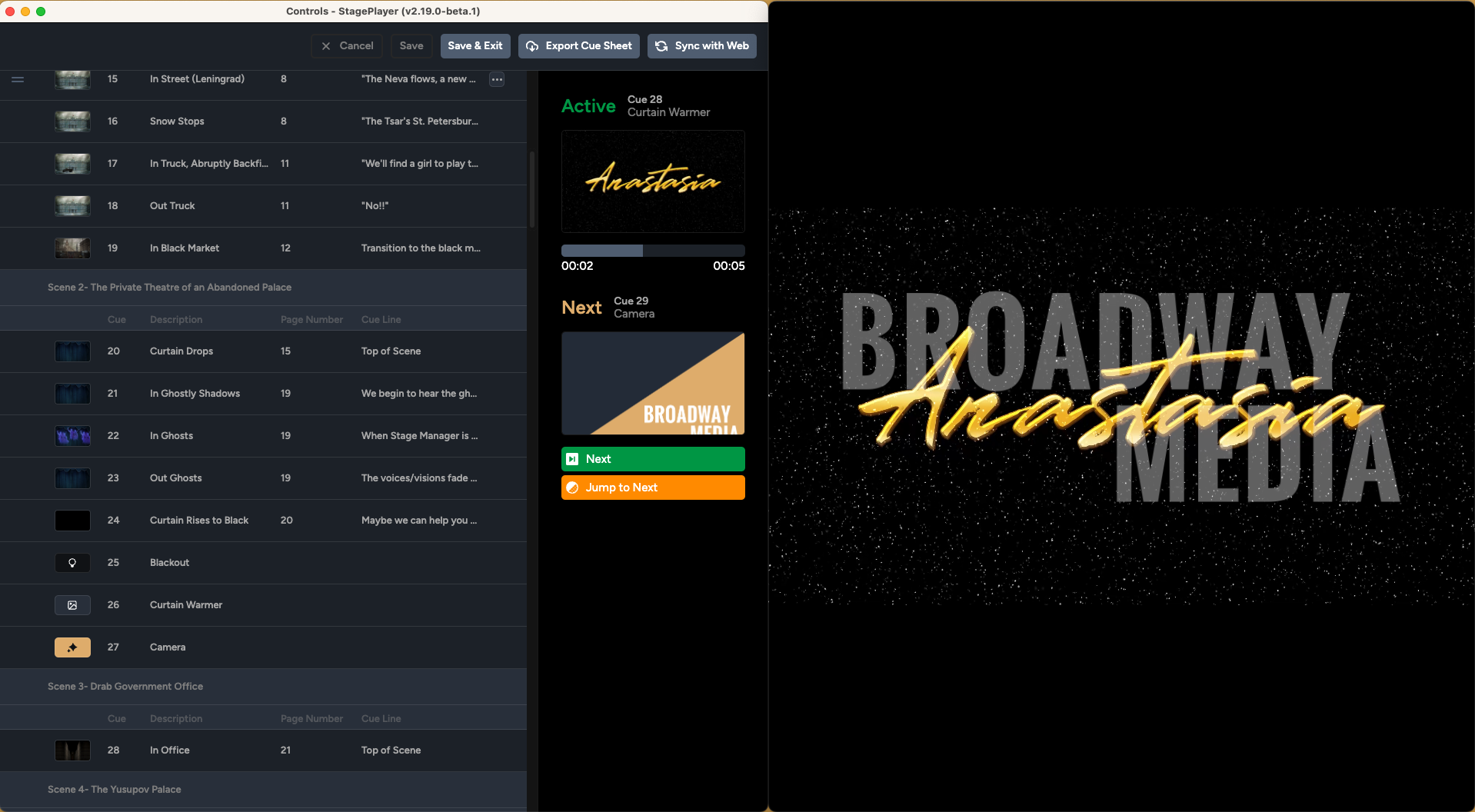
Task: Click description "In Office"
Action: [170, 750]
